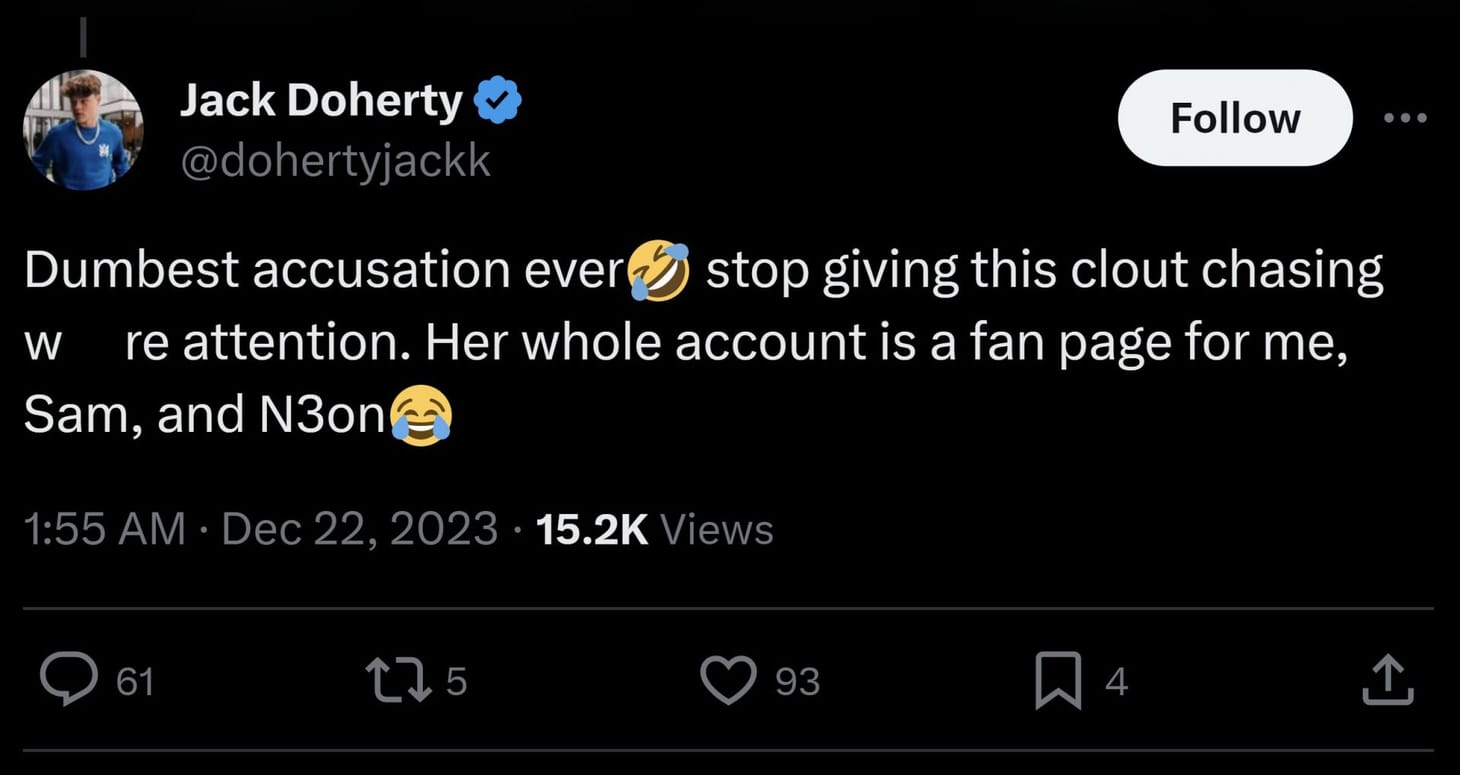Open the three-dot more options menu
Screen dimensions: 1460x775
pyautogui.click(x=1407, y=118)
